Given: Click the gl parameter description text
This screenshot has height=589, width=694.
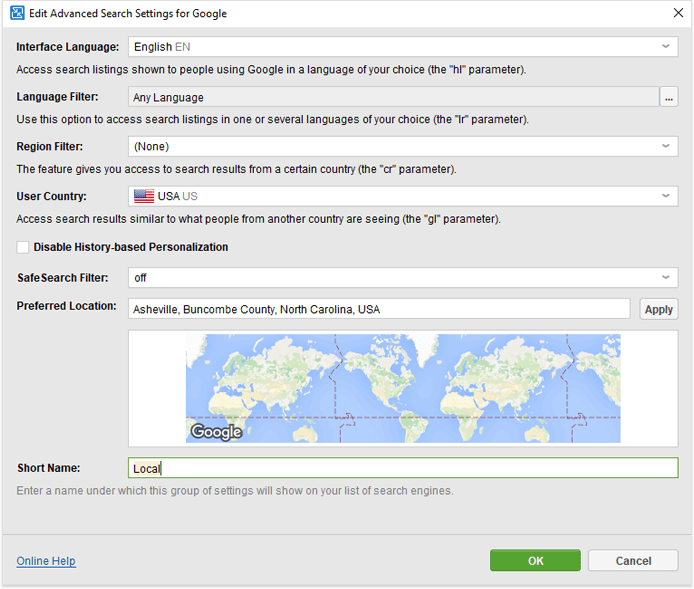Looking at the screenshot, I should tap(258, 219).
